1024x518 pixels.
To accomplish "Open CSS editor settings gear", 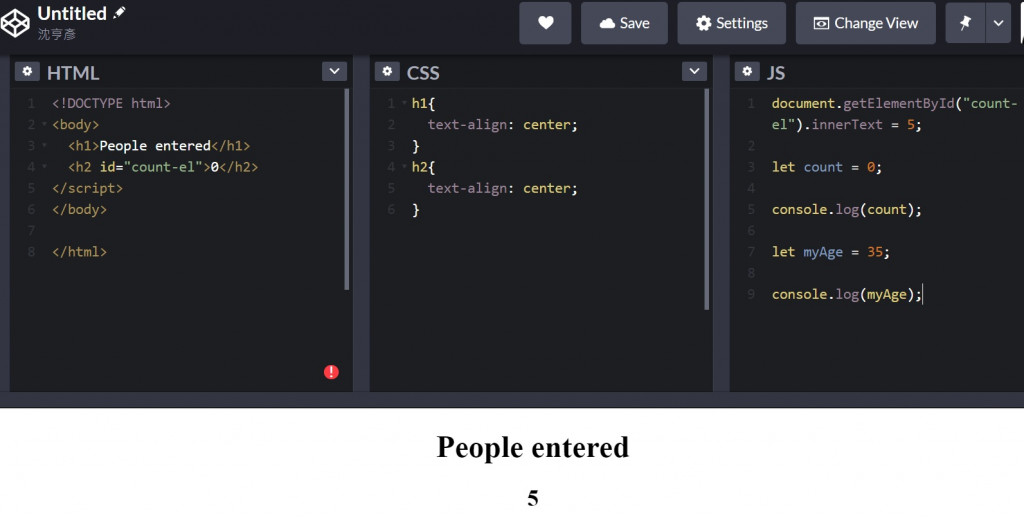I will point(387,71).
